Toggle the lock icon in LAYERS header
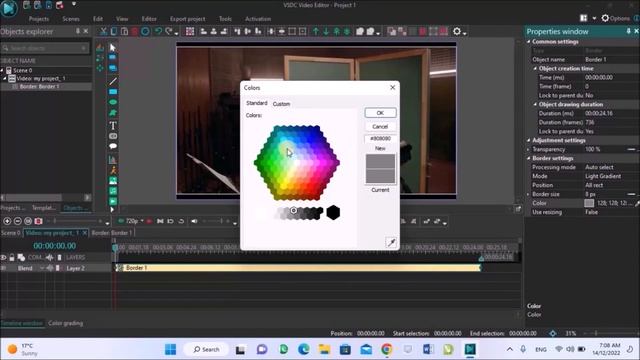Screen dimensions: 640x360 pyautogui.click(x=12, y=257)
